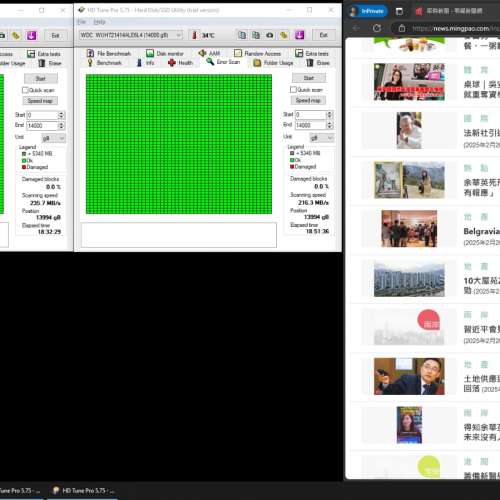Select the Error Scan tab
The image size is (500, 500).
[223, 62]
